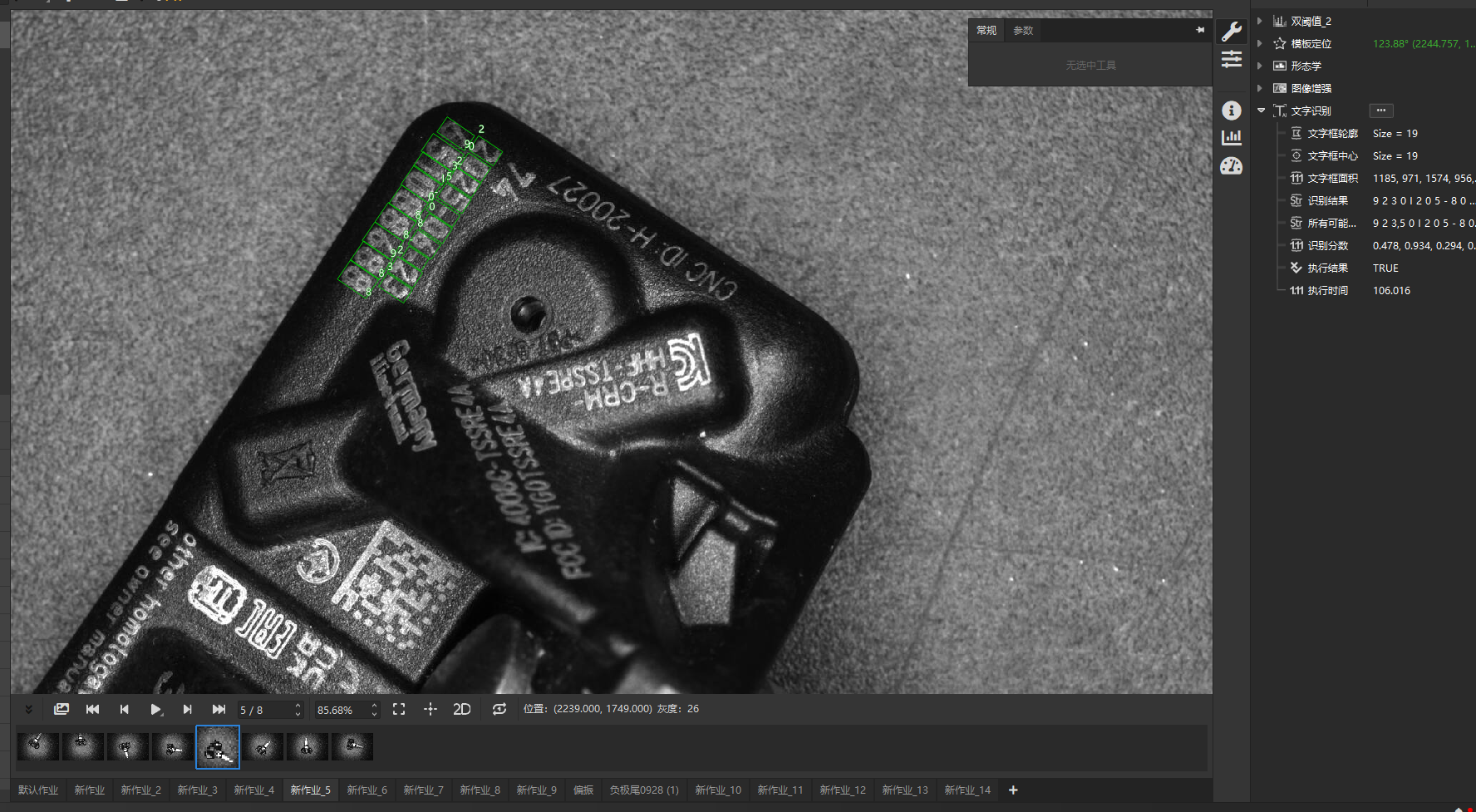Viewport: 1476px width, 812px height.
Task: Toggle pin on the tool properties panel
Action: [1200, 30]
